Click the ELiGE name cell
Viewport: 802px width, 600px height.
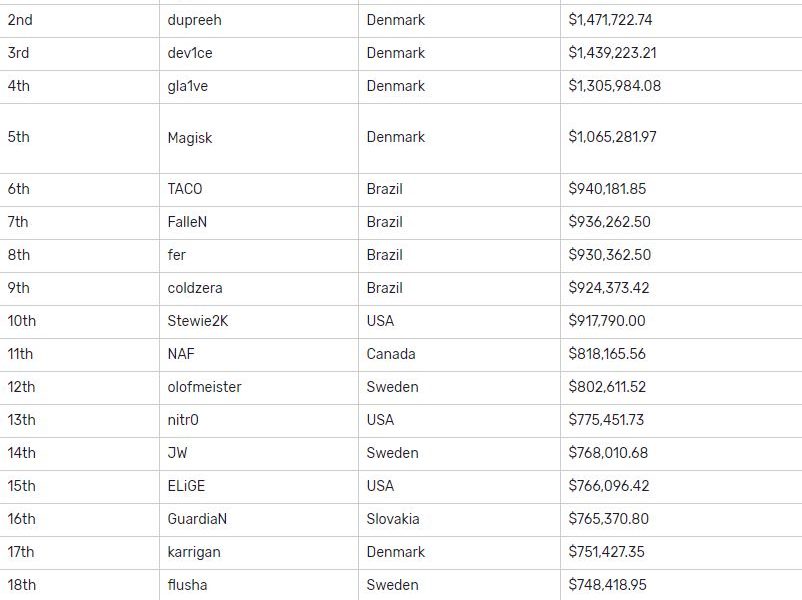click(186, 486)
